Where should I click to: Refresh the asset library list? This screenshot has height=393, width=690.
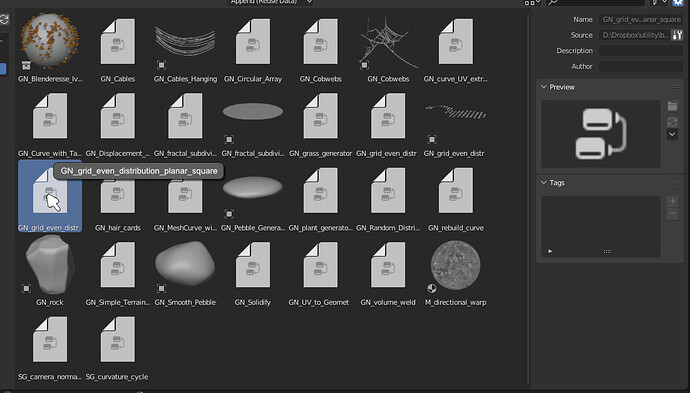[x=4, y=19]
